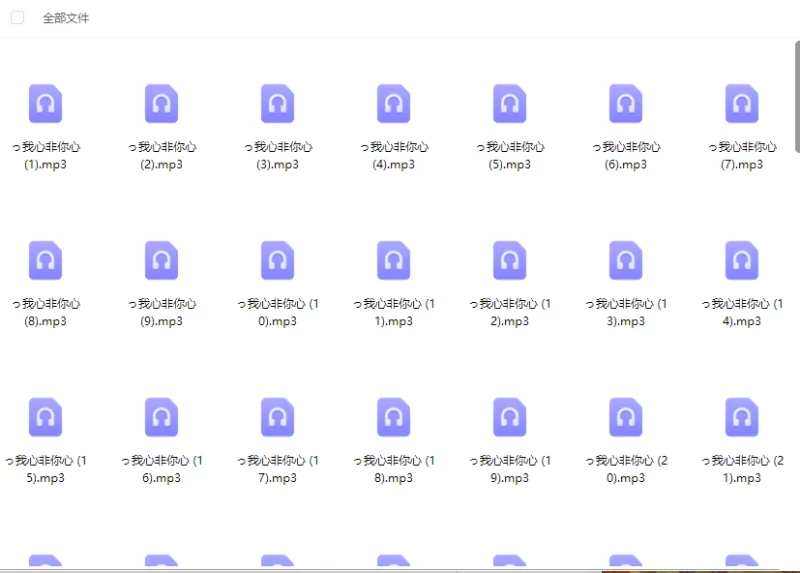The width and height of the screenshot is (800, 573).
Task: Select audio icon of 我心非你心 (8).mp3
Action: [45, 260]
